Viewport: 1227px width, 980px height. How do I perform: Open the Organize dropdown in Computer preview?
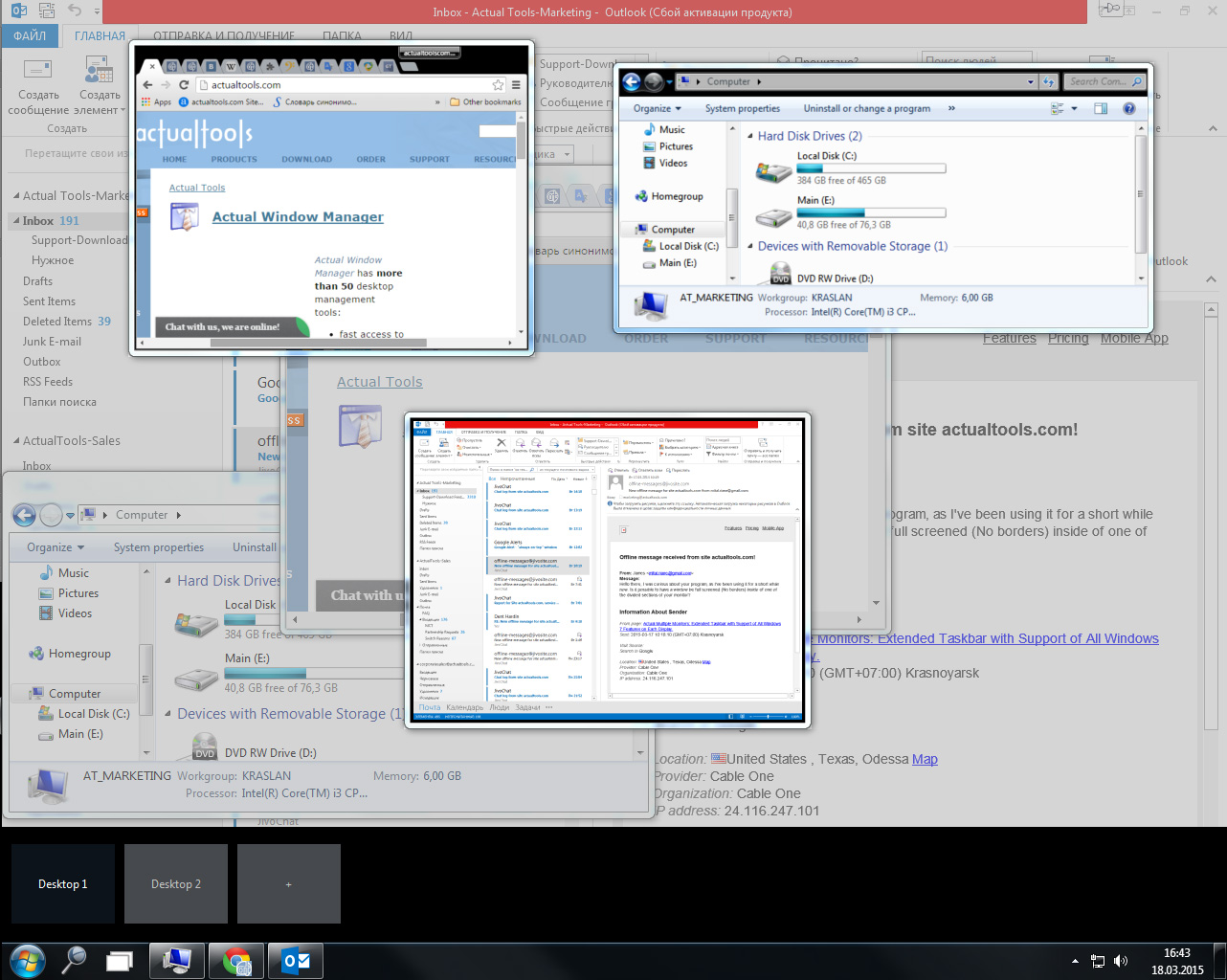pyautogui.click(x=657, y=108)
